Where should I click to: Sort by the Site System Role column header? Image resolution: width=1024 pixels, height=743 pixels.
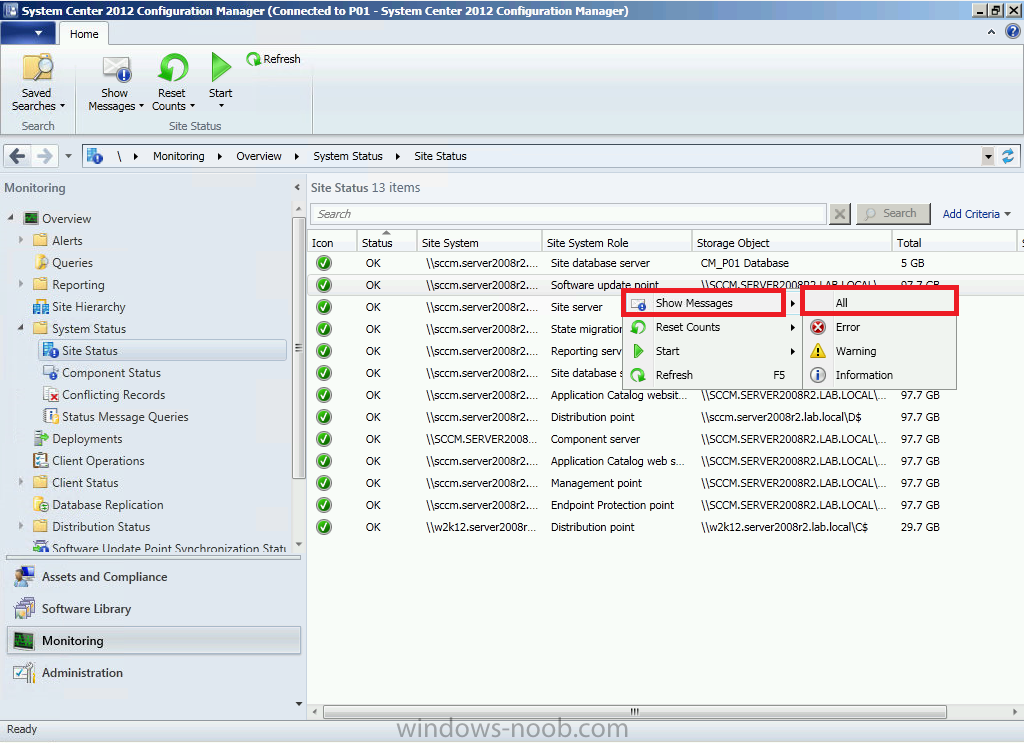[616, 242]
